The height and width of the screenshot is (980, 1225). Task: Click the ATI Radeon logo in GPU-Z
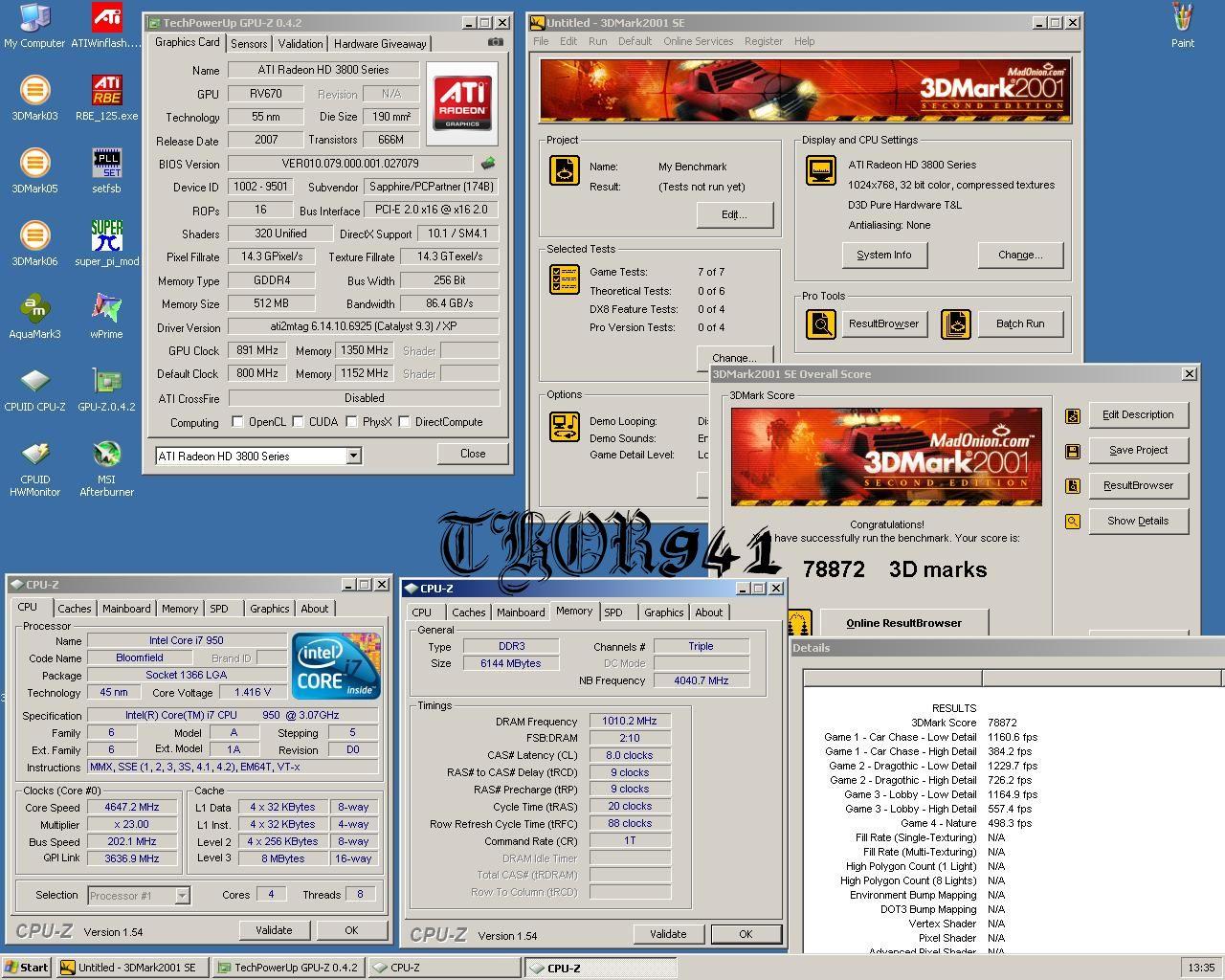(x=462, y=102)
